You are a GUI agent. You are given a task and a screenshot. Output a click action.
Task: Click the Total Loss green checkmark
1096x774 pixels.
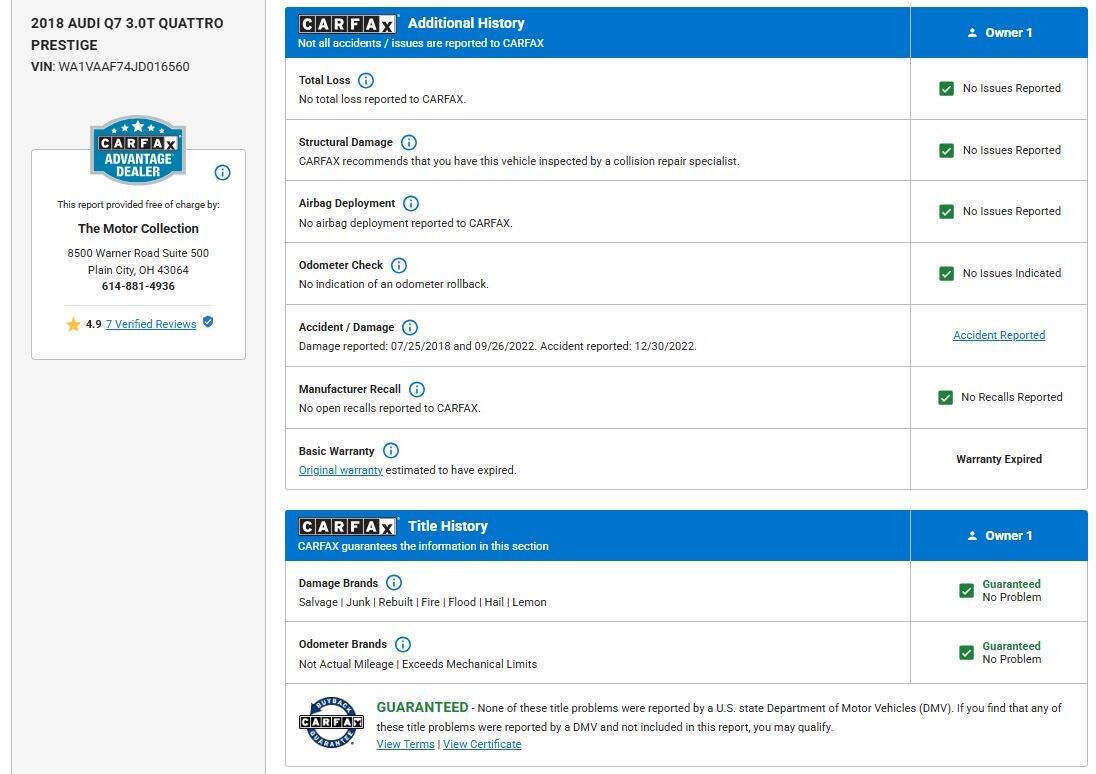point(946,89)
